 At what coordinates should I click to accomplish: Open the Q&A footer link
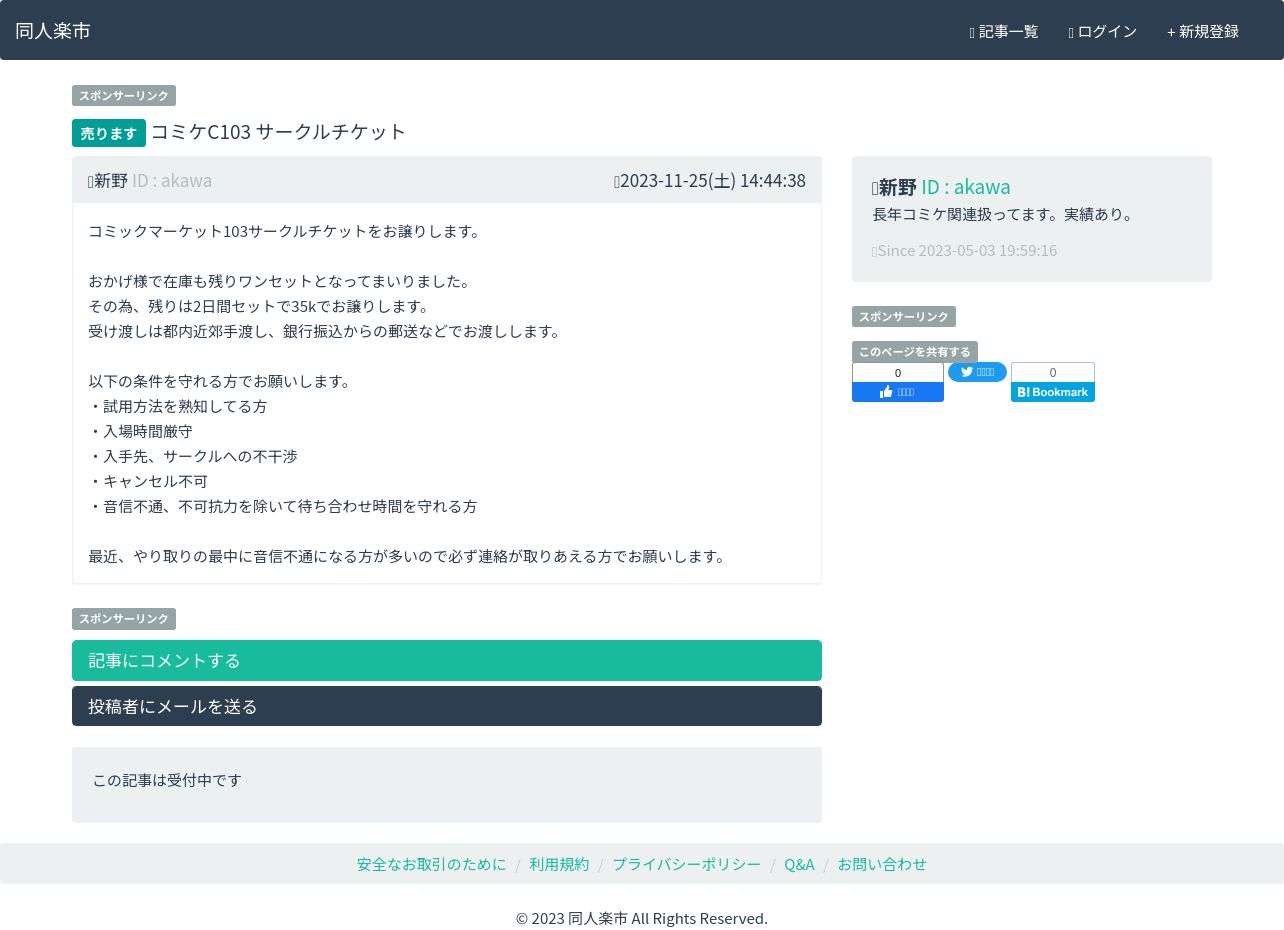tap(799, 864)
